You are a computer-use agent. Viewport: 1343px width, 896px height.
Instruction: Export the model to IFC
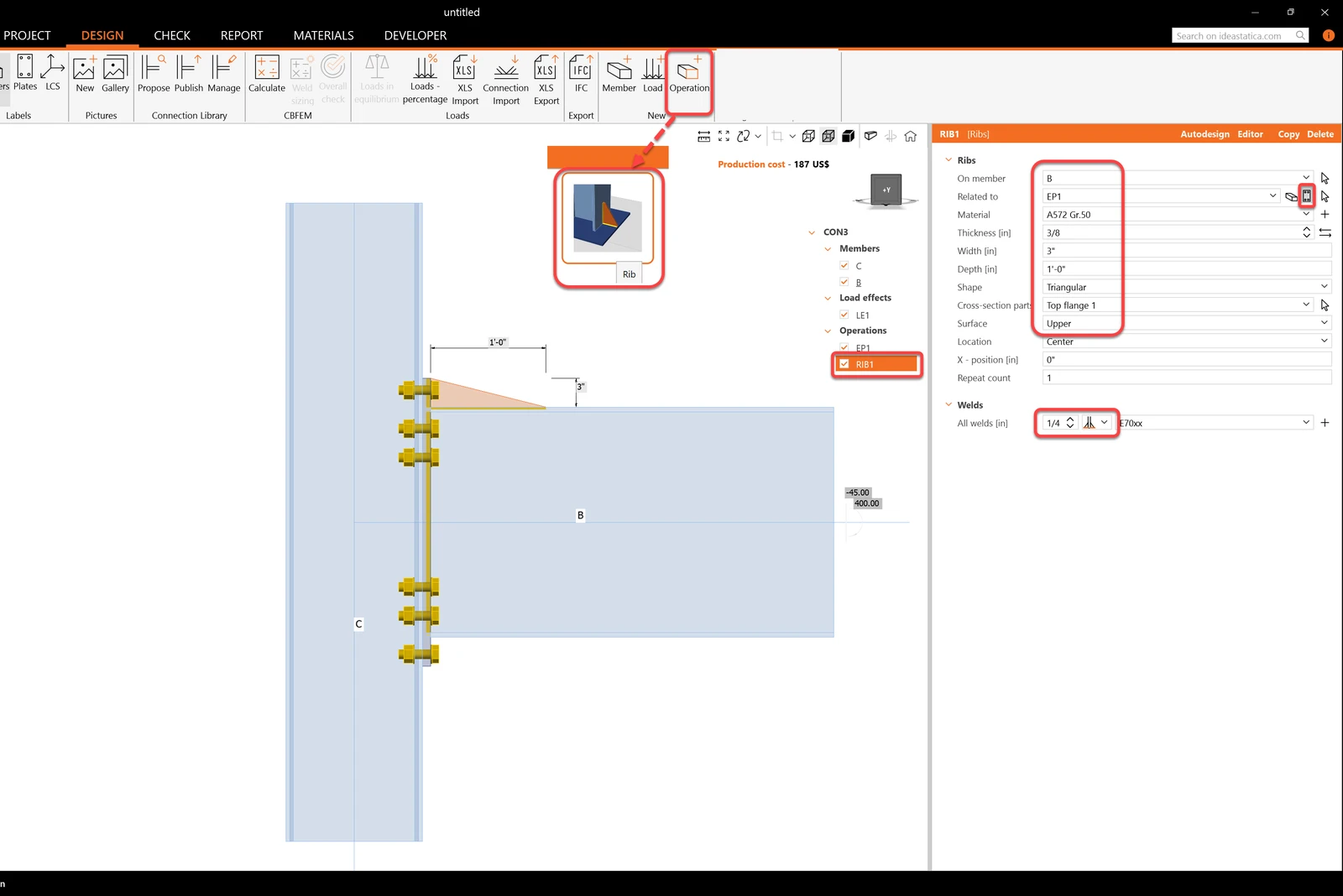click(581, 74)
